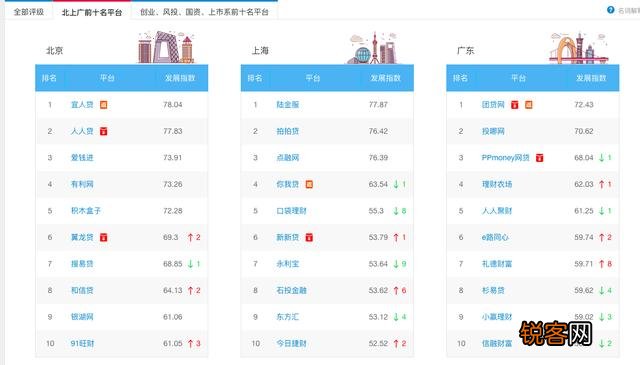Select index value 78.04 for 宜人贷

(x=173, y=105)
